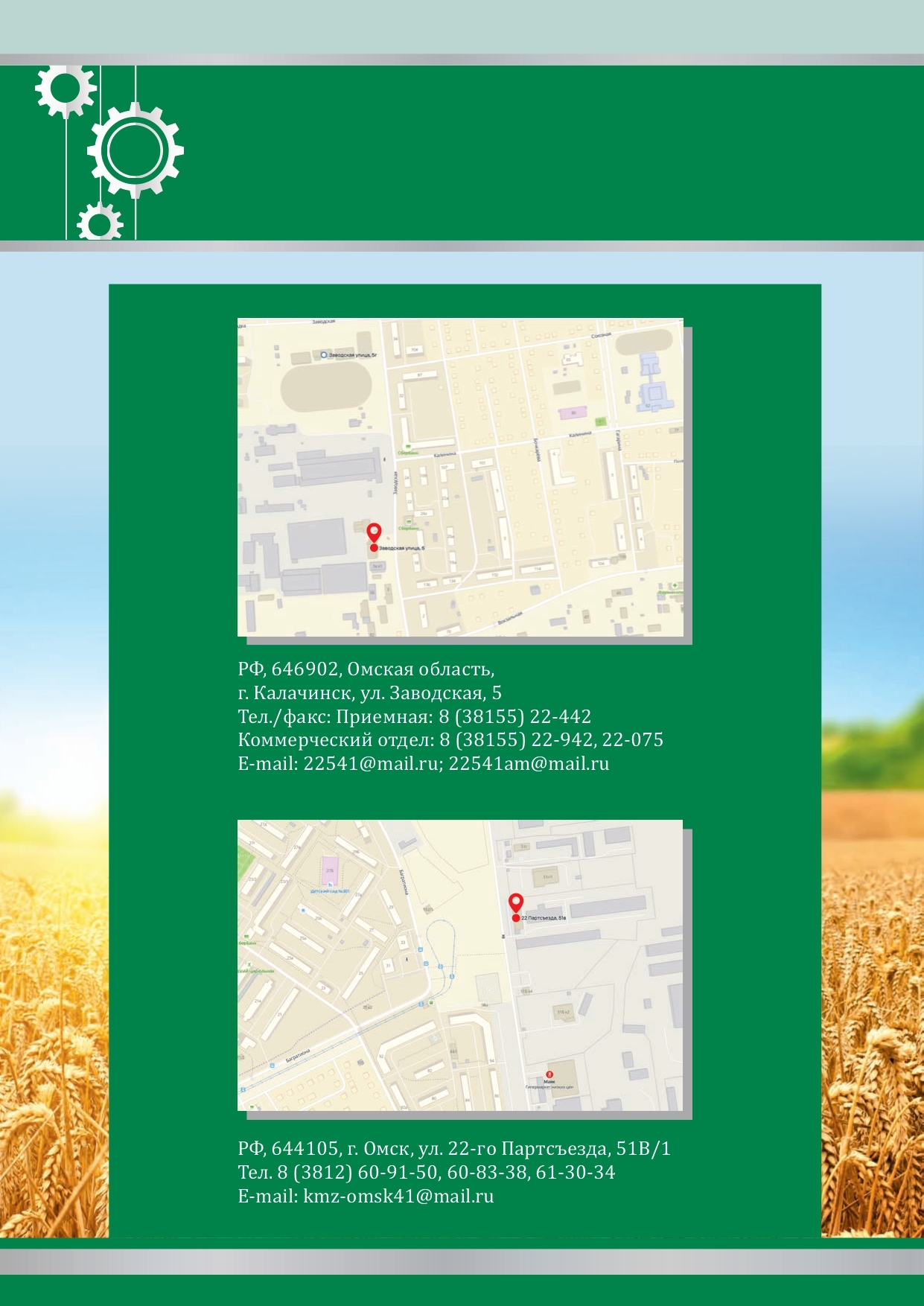Open the Omsk street map image

tap(460, 965)
